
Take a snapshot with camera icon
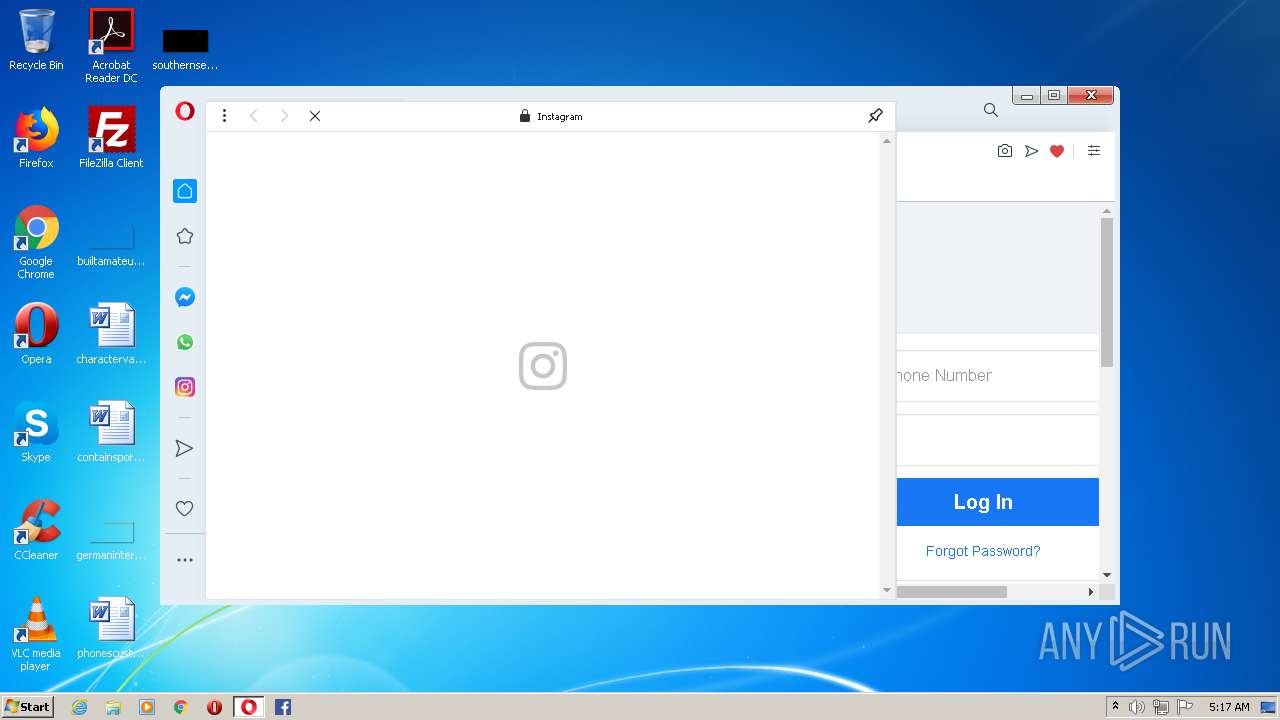pyautogui.click(x=1005, y=151)
